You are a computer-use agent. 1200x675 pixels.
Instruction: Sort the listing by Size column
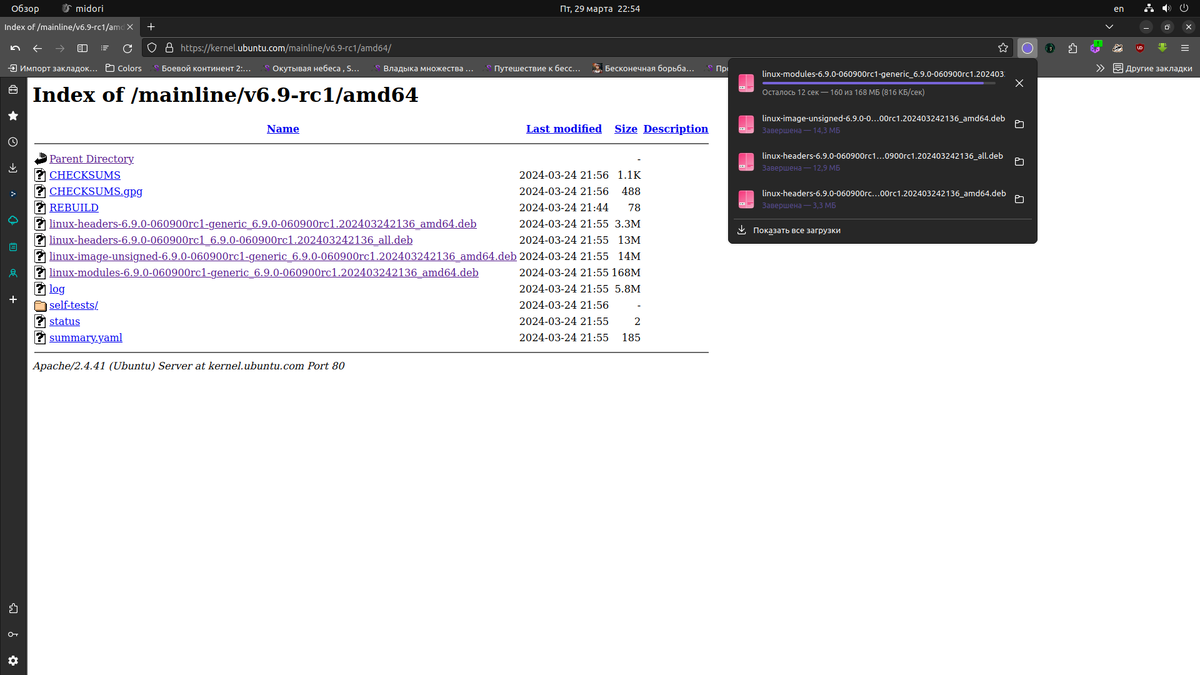[x=626, y=129]
